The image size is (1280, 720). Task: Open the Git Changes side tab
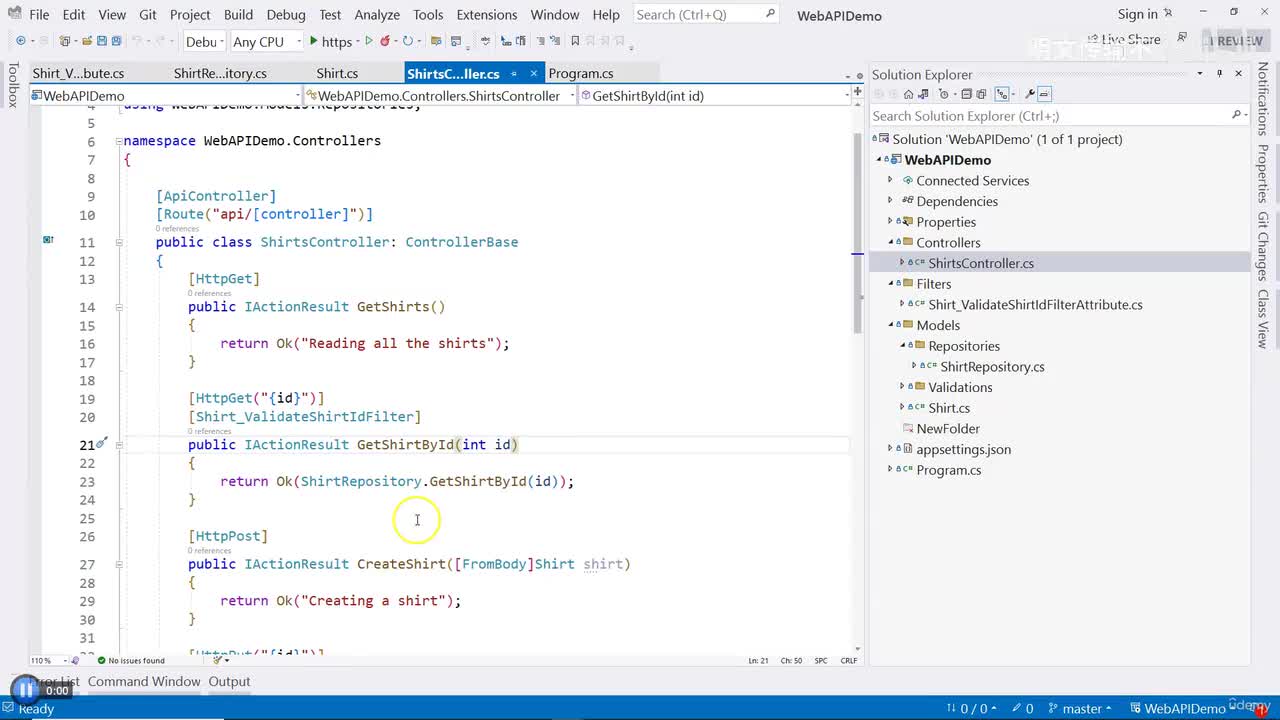pyautogui.click(x=1263, y=246)
